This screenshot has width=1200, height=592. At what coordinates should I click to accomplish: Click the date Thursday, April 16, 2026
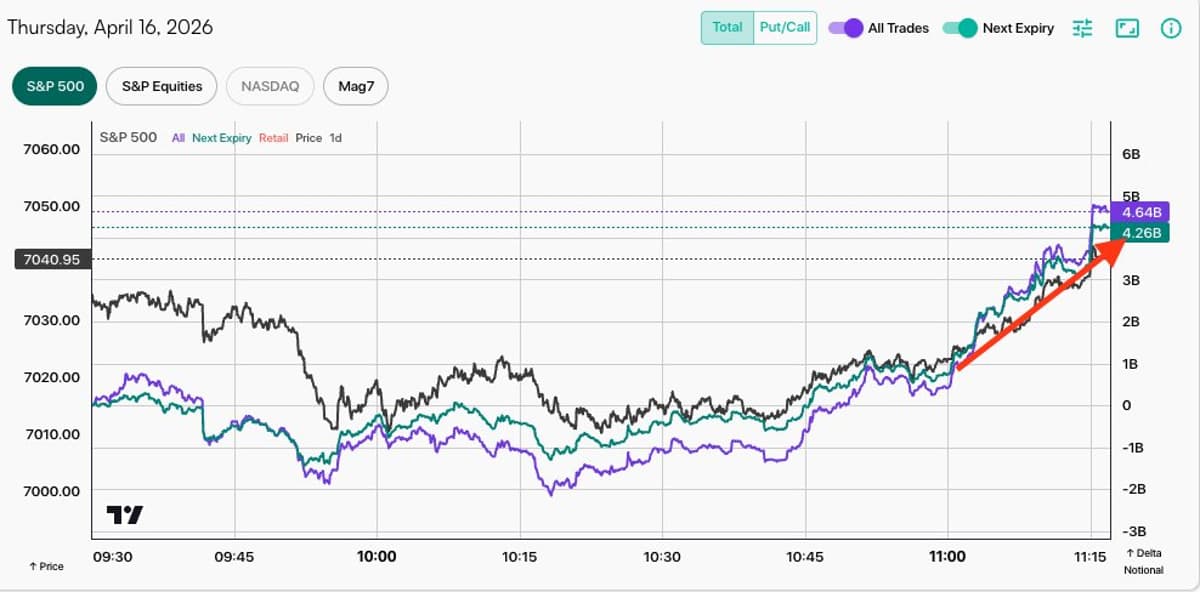pos(110,27)
